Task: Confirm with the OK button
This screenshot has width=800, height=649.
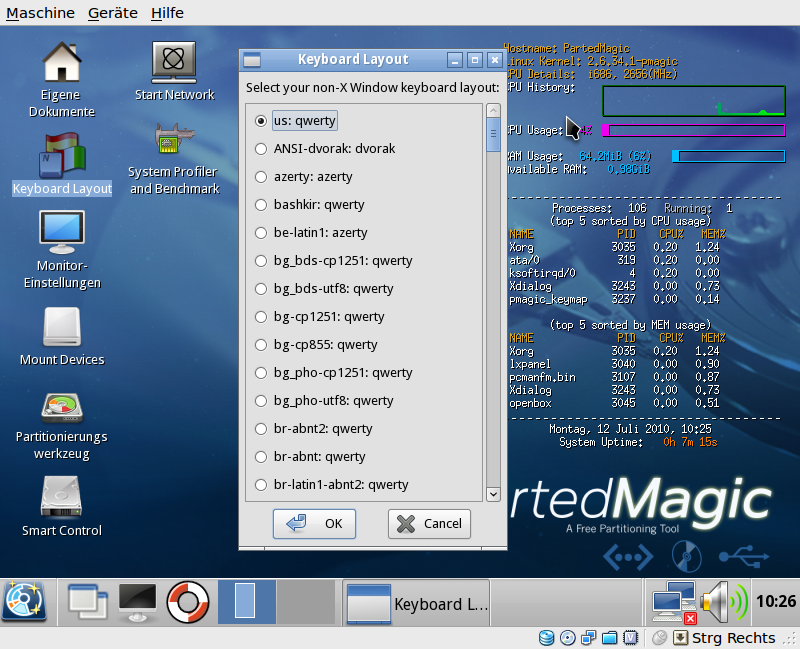Action: pyautogui.click(x=314, y=523)
